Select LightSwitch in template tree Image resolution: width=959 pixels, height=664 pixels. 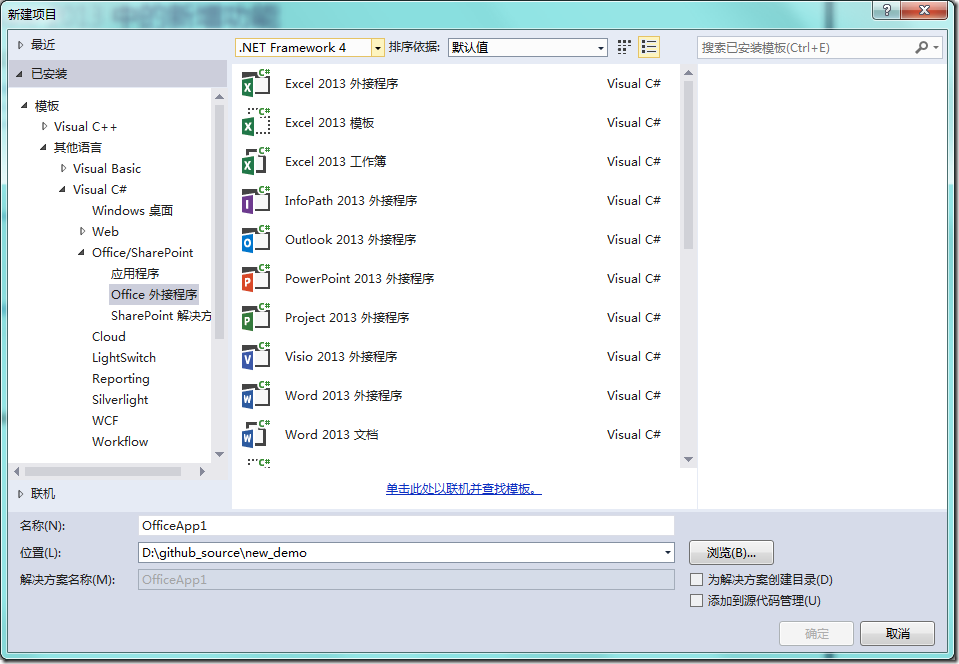[124, 358]
